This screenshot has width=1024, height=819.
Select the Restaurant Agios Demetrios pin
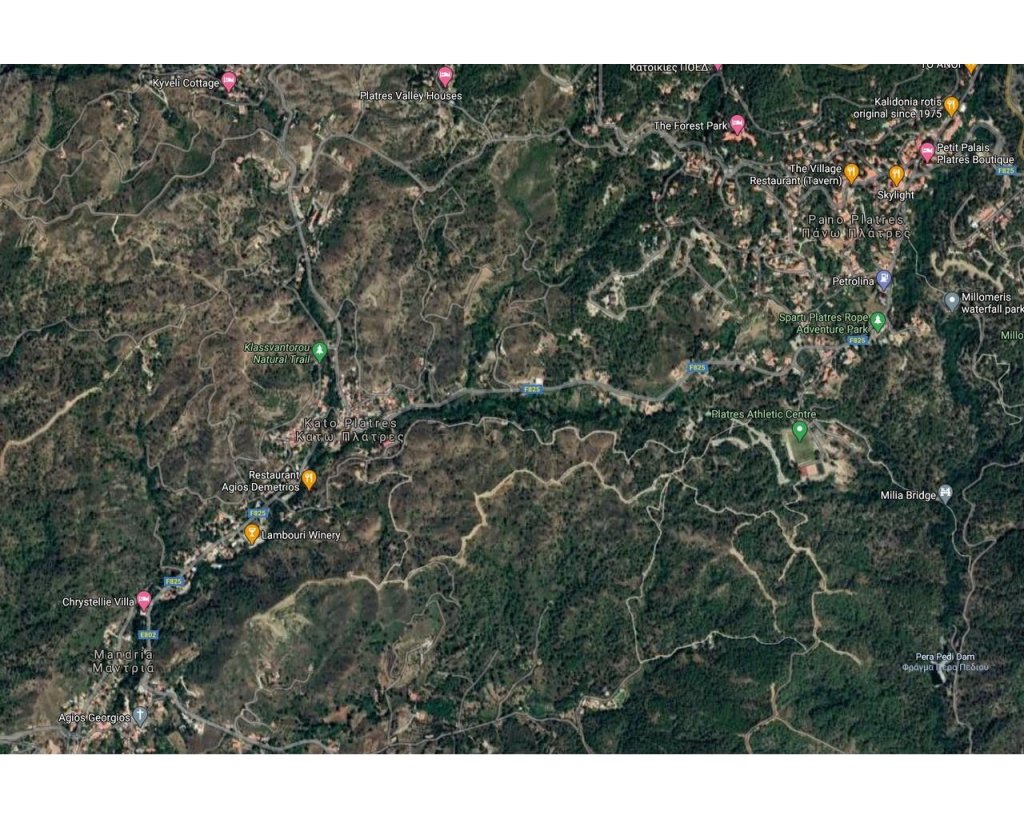pyautogui.click(x=308, y=479)
